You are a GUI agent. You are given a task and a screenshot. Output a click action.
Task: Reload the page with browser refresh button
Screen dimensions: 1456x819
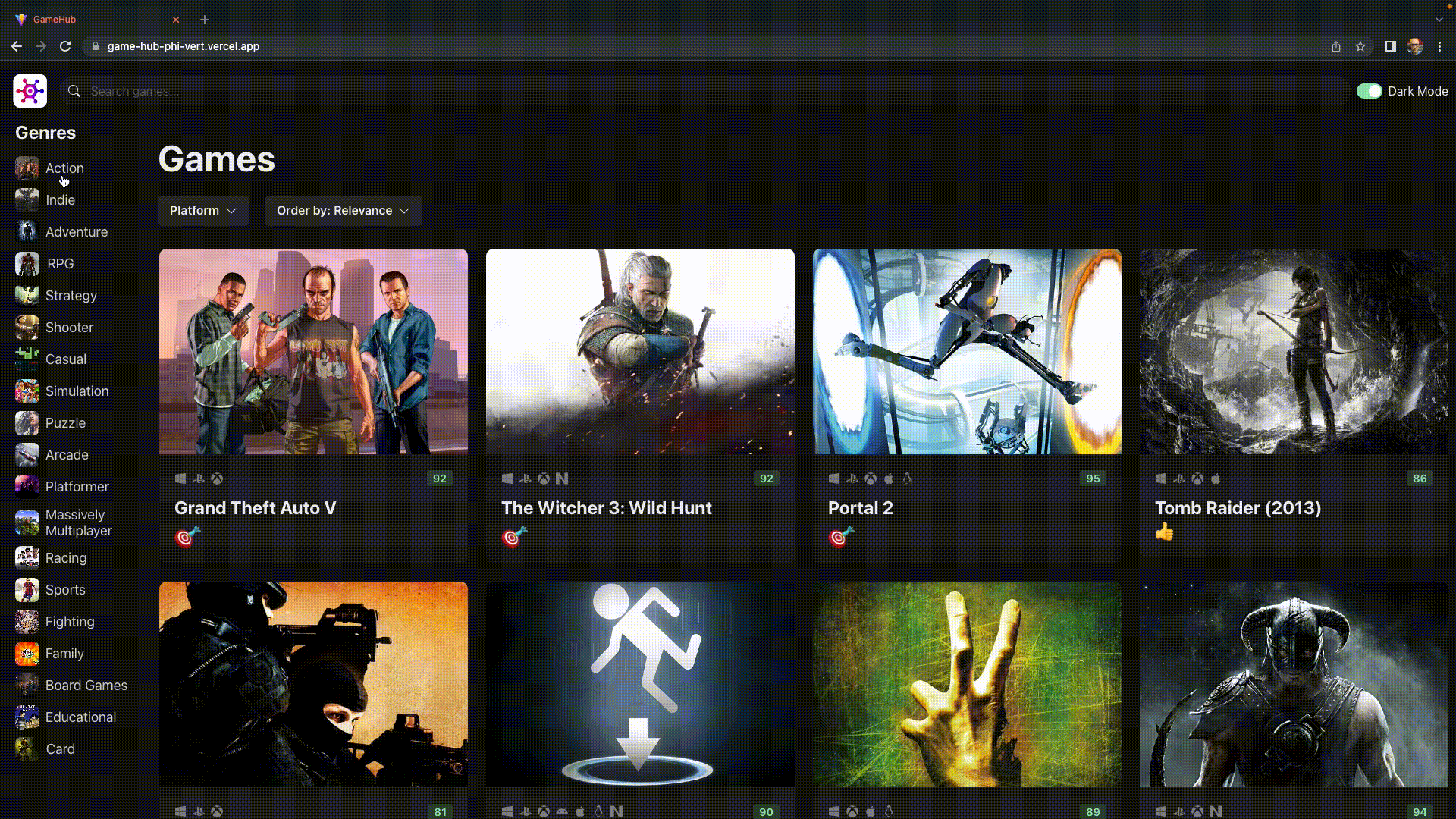pos(65,46)
